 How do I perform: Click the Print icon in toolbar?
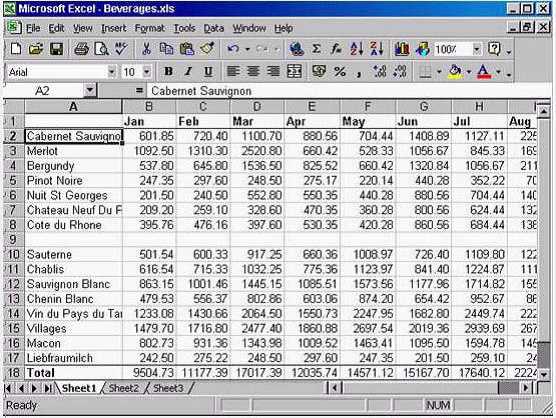tap(81, 49)
